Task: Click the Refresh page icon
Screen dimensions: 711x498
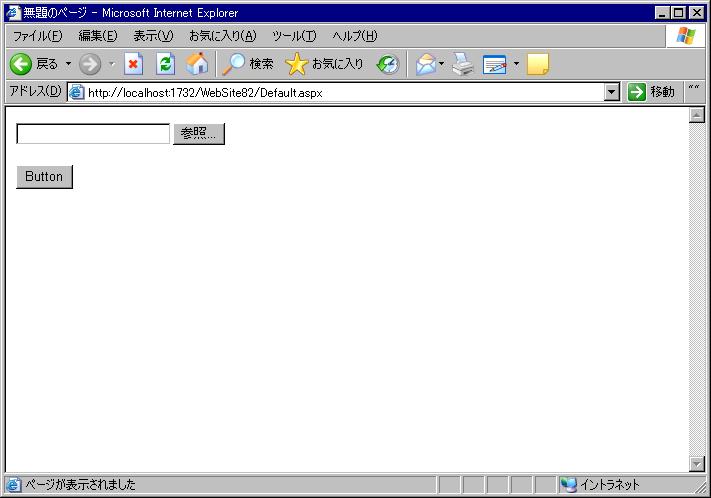Action: pos(166,64)
